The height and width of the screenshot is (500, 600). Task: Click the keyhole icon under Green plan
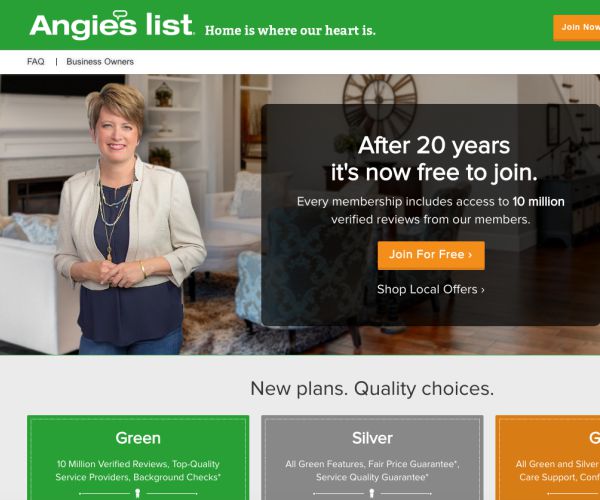(x=138, y=493)
